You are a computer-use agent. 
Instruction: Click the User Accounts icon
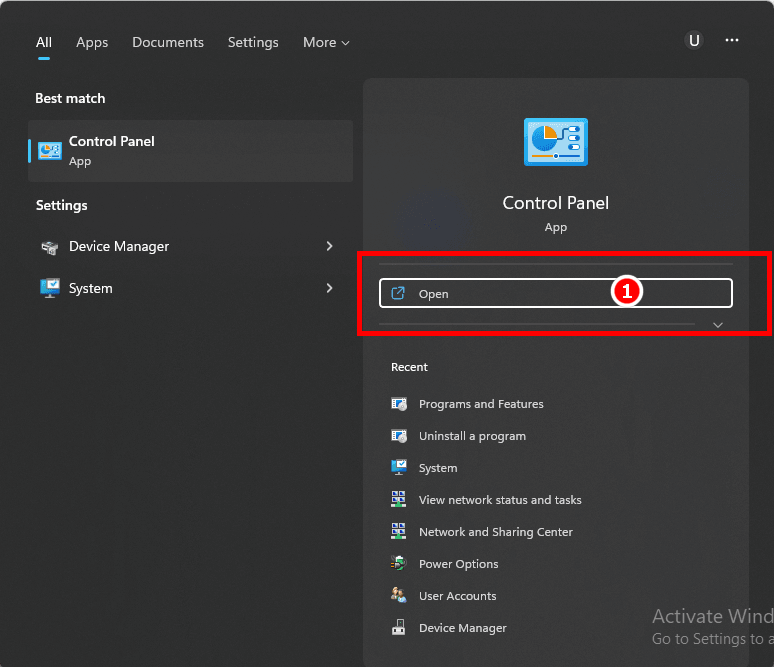[x=399, y=595]
